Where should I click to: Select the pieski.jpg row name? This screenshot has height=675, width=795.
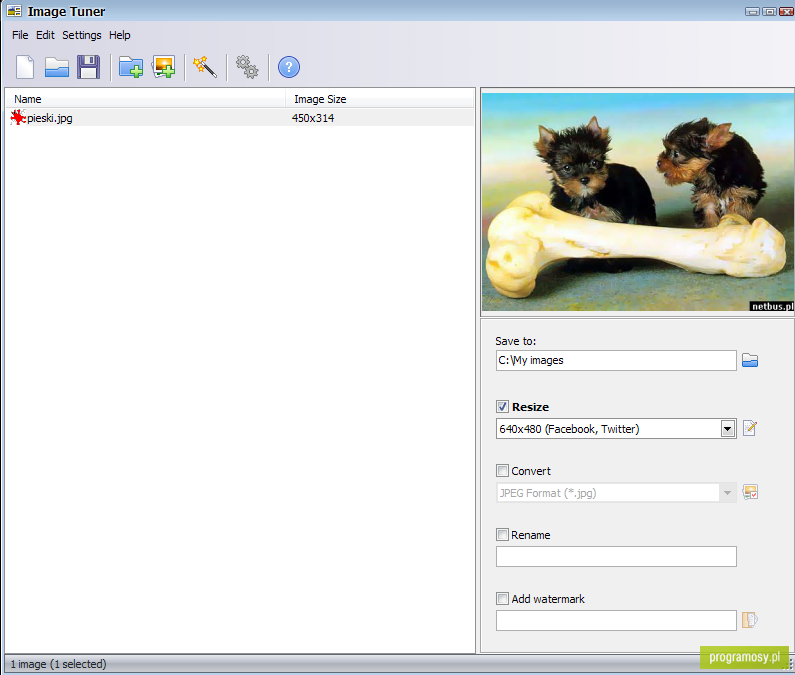pyautogui.click(x=50, y=118)
